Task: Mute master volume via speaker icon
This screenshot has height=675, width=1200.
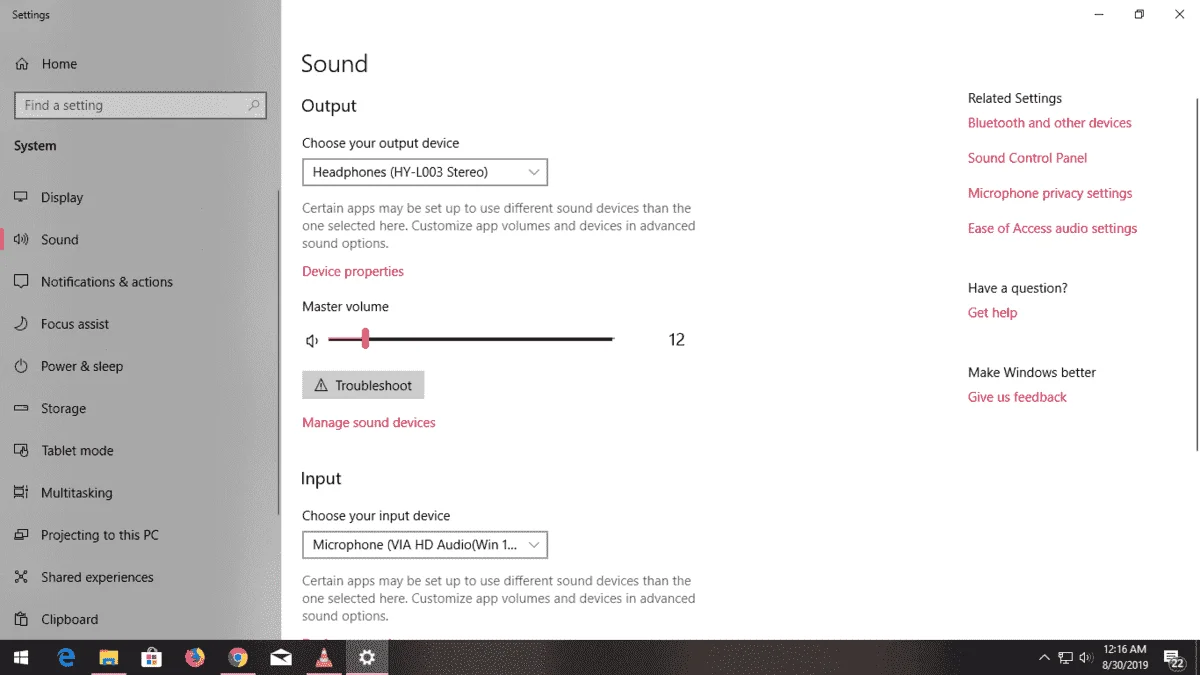Action: 312,341
